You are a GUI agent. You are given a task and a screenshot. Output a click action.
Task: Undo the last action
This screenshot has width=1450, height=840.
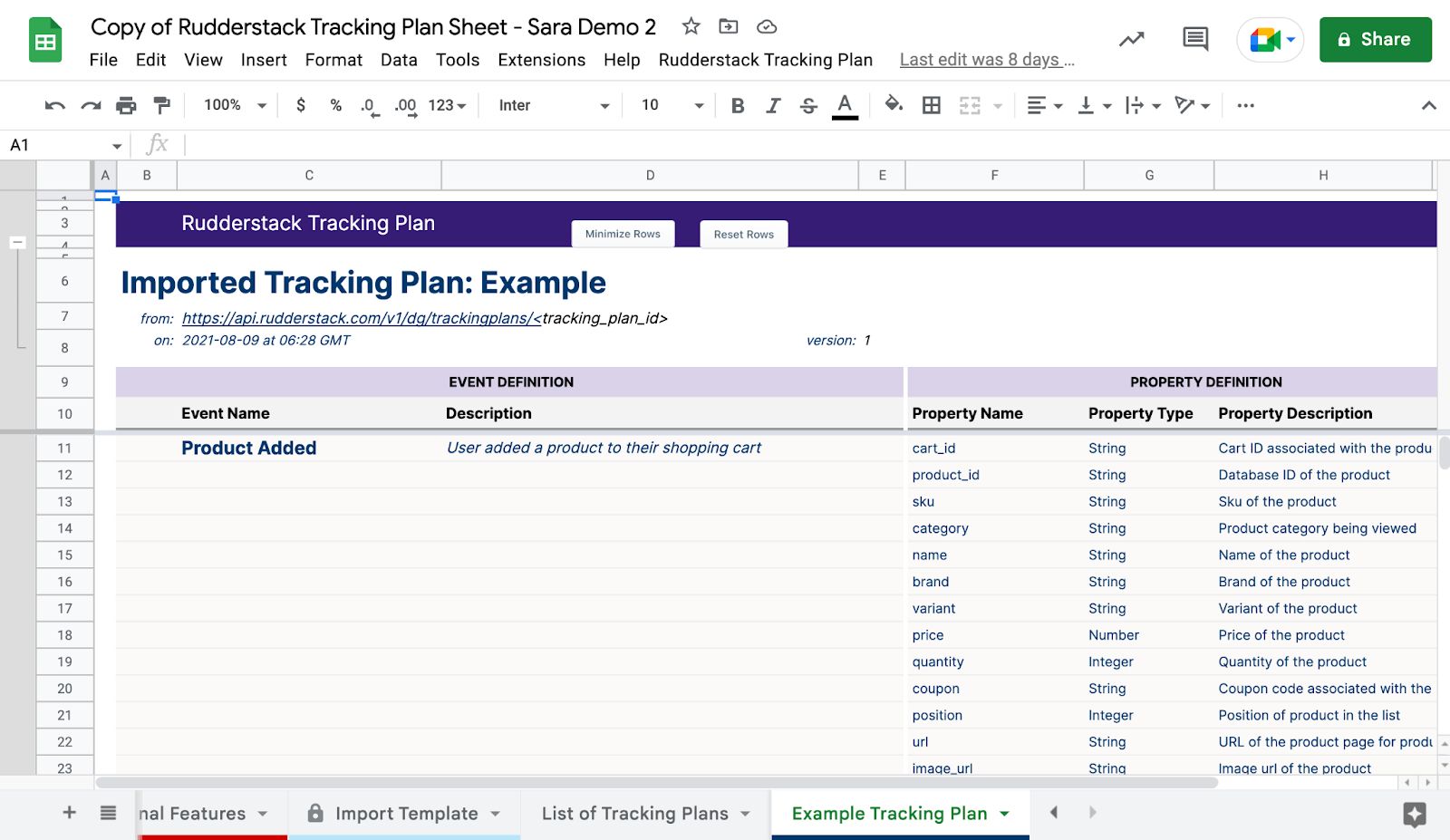pos(55,105)
